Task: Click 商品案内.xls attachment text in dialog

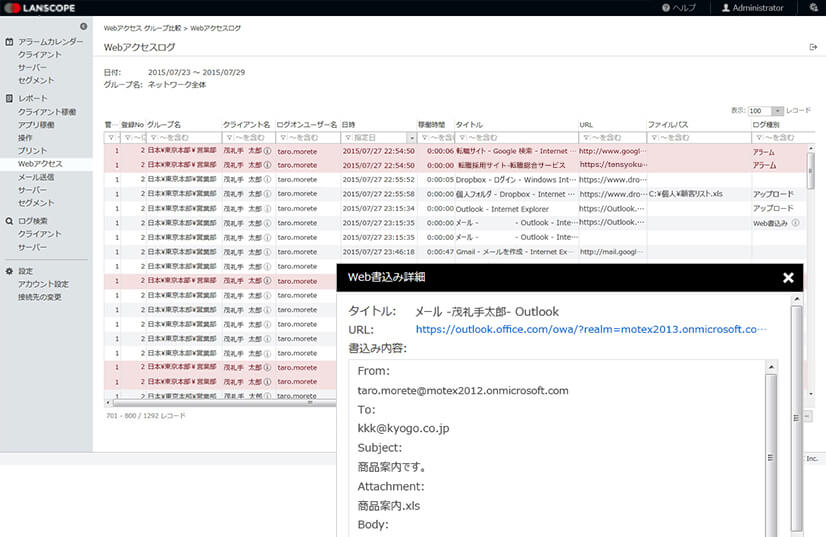Action: [x=389, y=506]
